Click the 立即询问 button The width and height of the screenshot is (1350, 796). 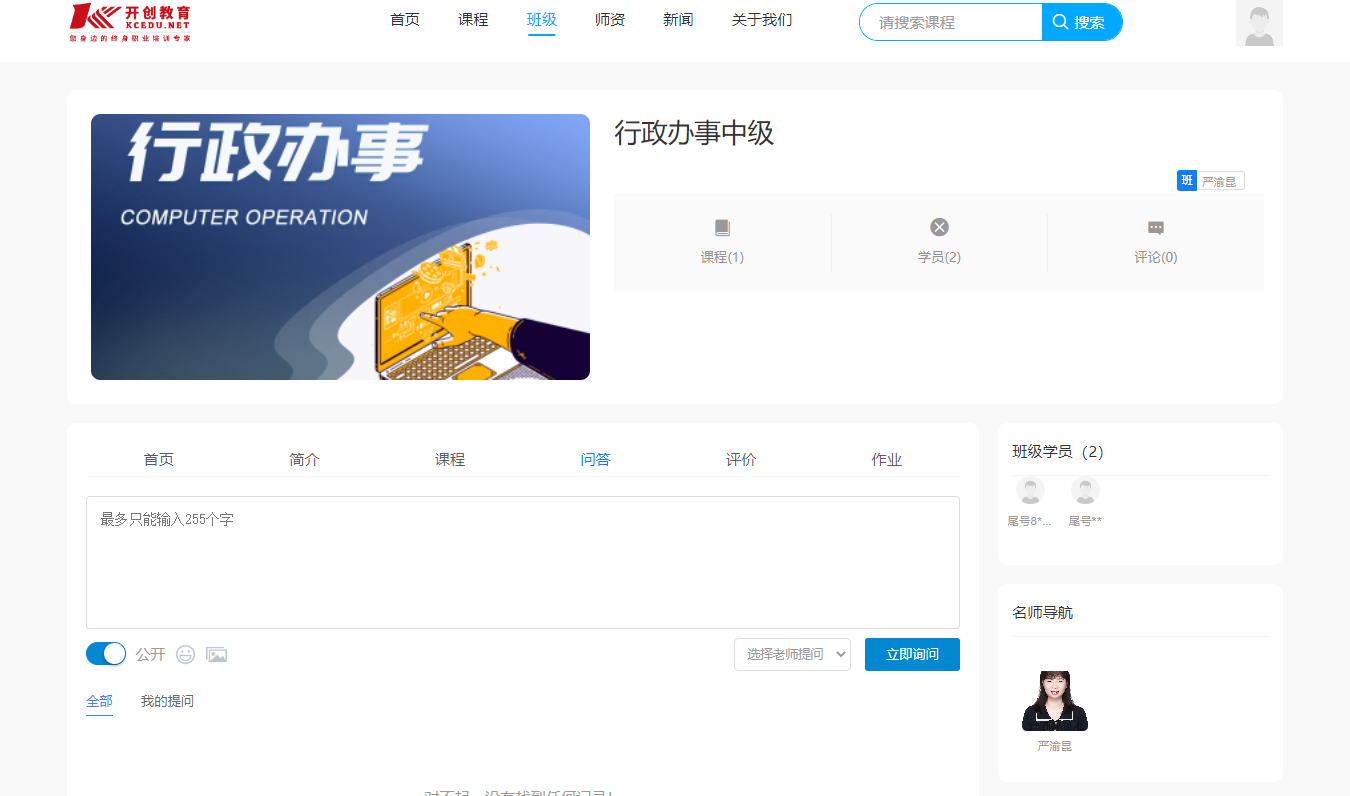pos(912,654)
